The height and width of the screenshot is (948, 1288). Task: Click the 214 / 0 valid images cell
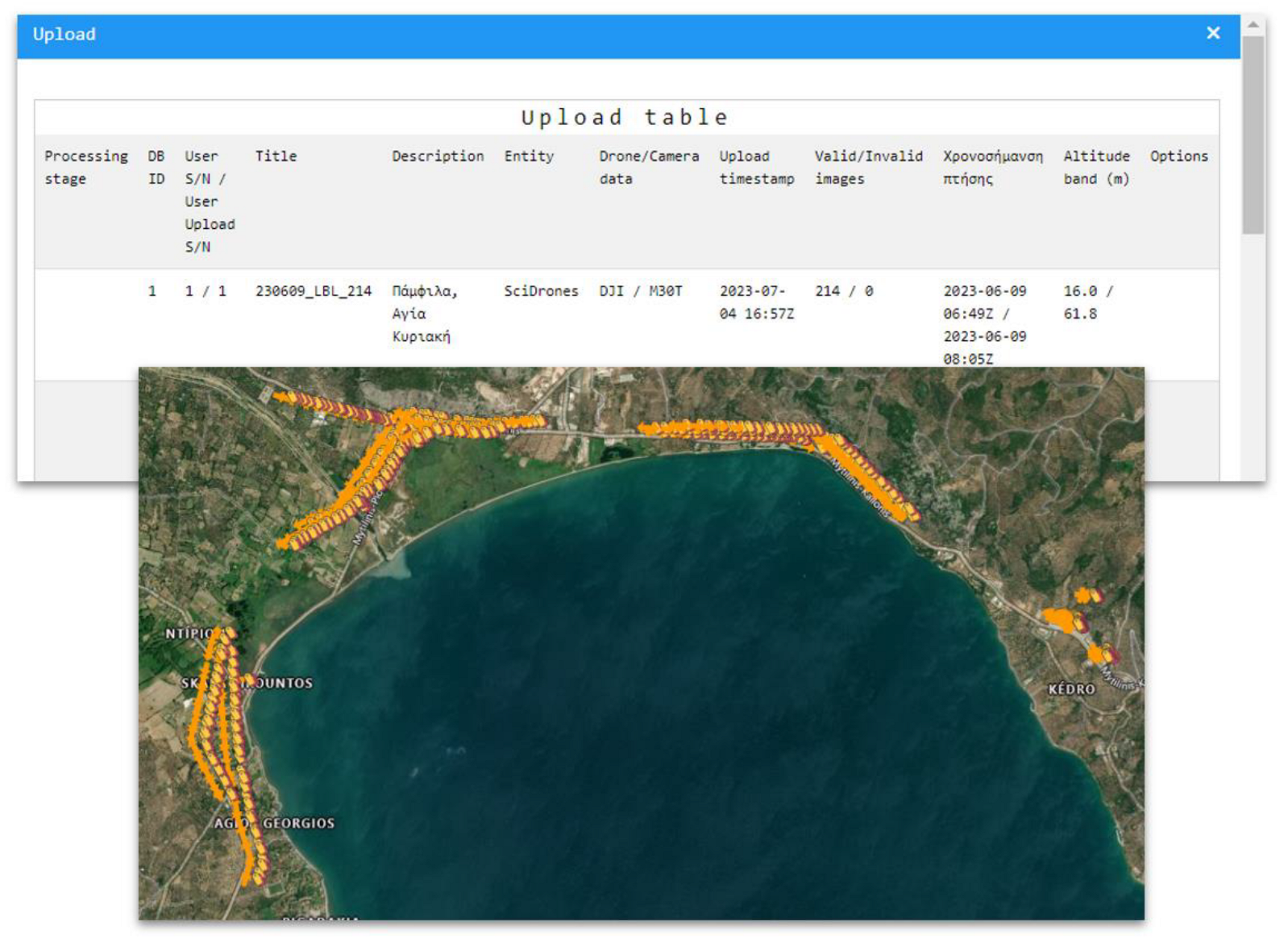tap(843, 291)
